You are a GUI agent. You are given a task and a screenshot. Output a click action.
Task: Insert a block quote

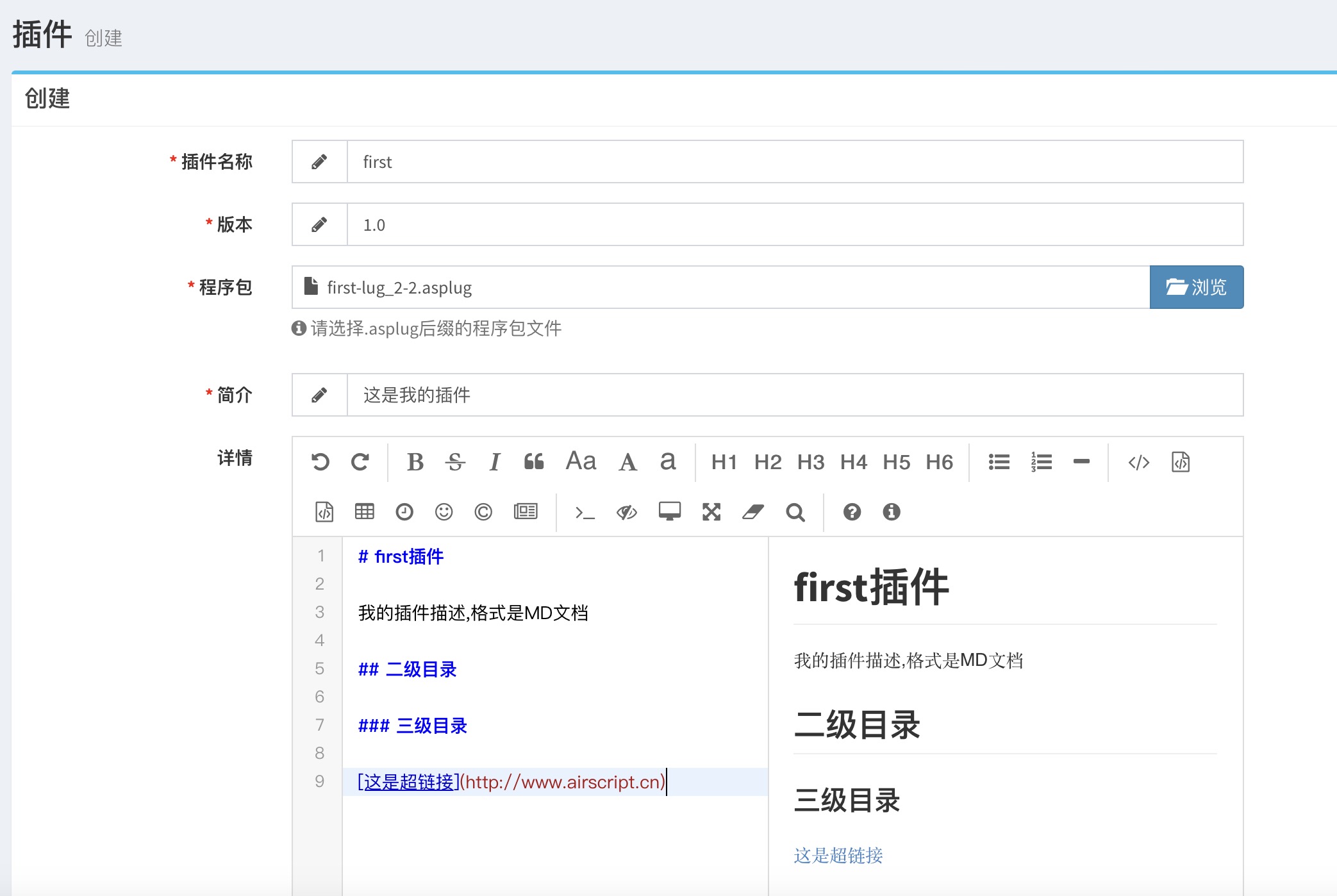pos(534,462)
